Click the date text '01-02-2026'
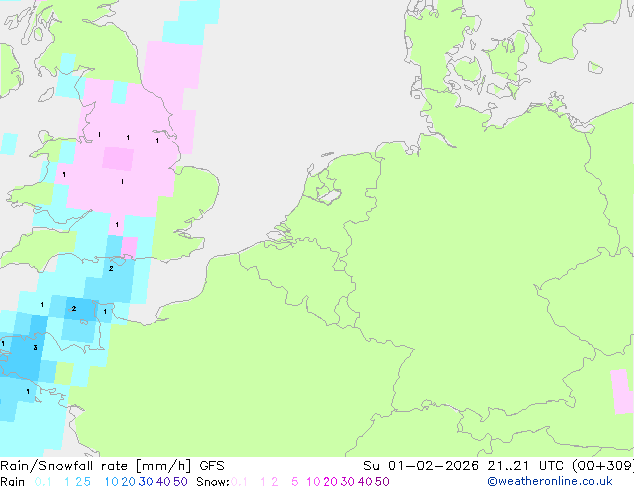This screenshot has height=490, width=634. point(433,466)
